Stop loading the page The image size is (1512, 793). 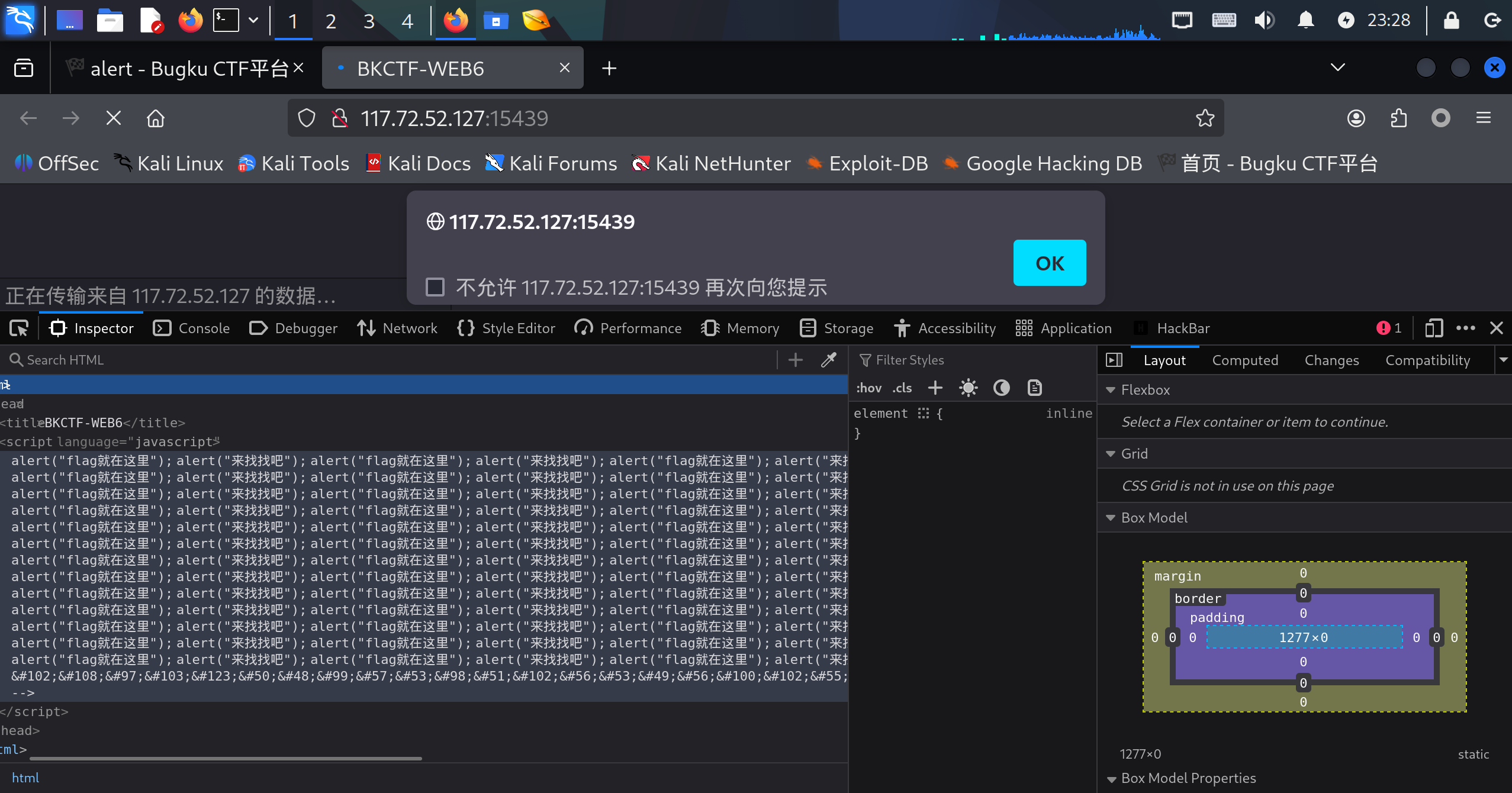click(113, 118)
